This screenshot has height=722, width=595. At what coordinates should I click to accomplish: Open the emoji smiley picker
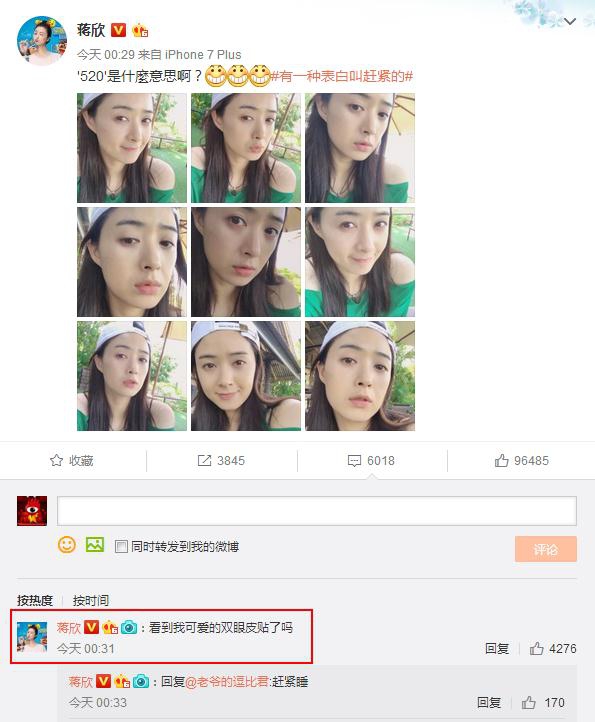67,545
